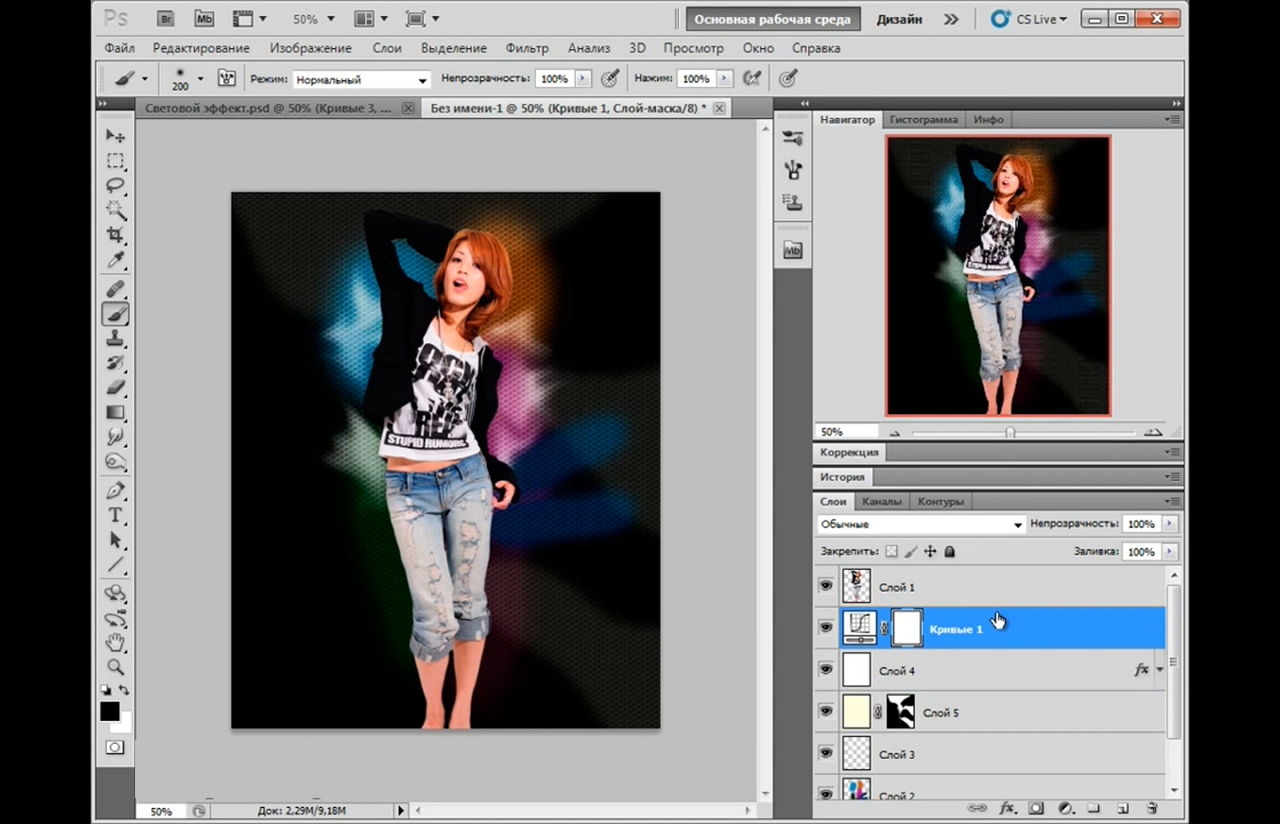Open the layer blend mode Обычные dropdown

[921, 524]
